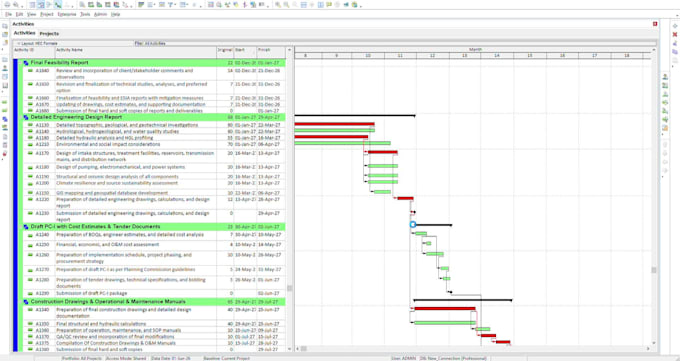680x361 pixels.
Task: Click the red lock icon in left sidebar
Action: [5, 153]
